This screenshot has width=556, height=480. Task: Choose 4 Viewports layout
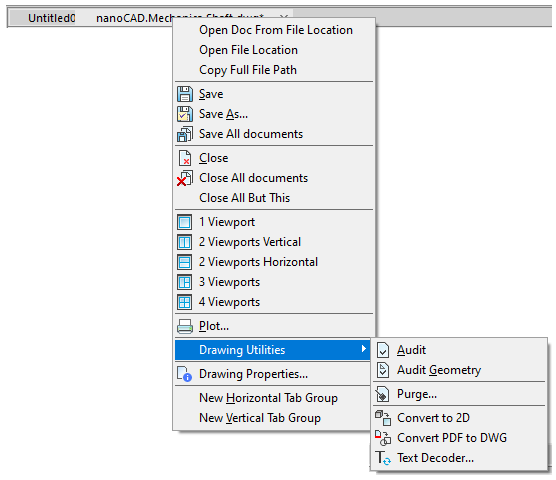click(274, 302)
